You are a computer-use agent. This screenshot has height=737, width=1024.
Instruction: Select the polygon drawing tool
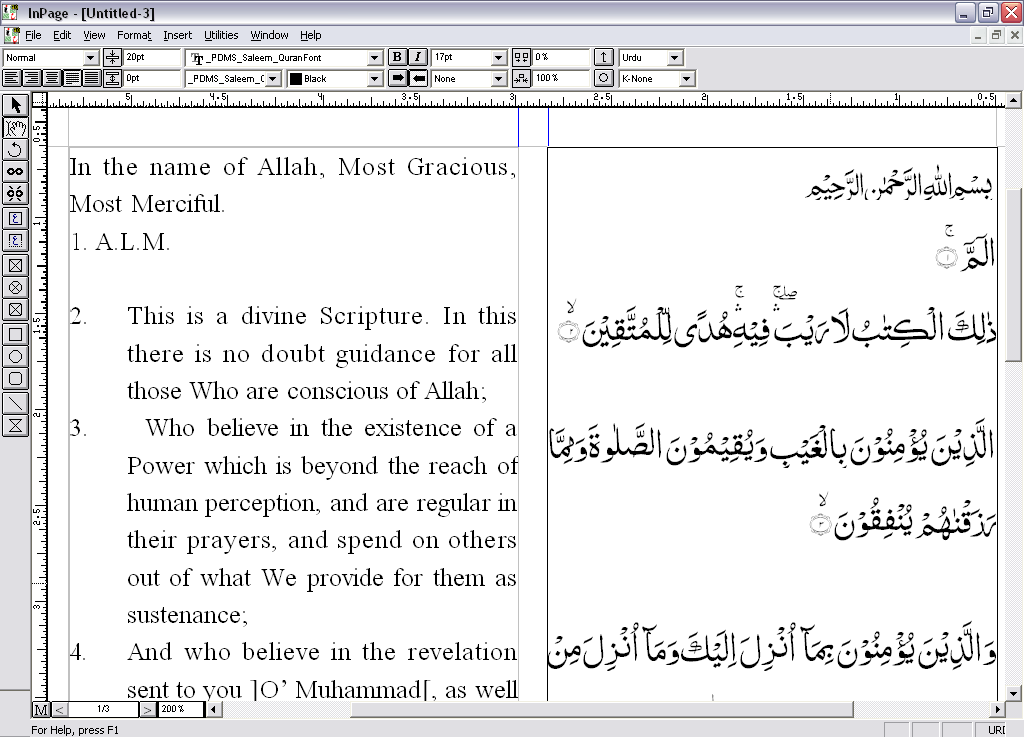click(x=16, y=357)
